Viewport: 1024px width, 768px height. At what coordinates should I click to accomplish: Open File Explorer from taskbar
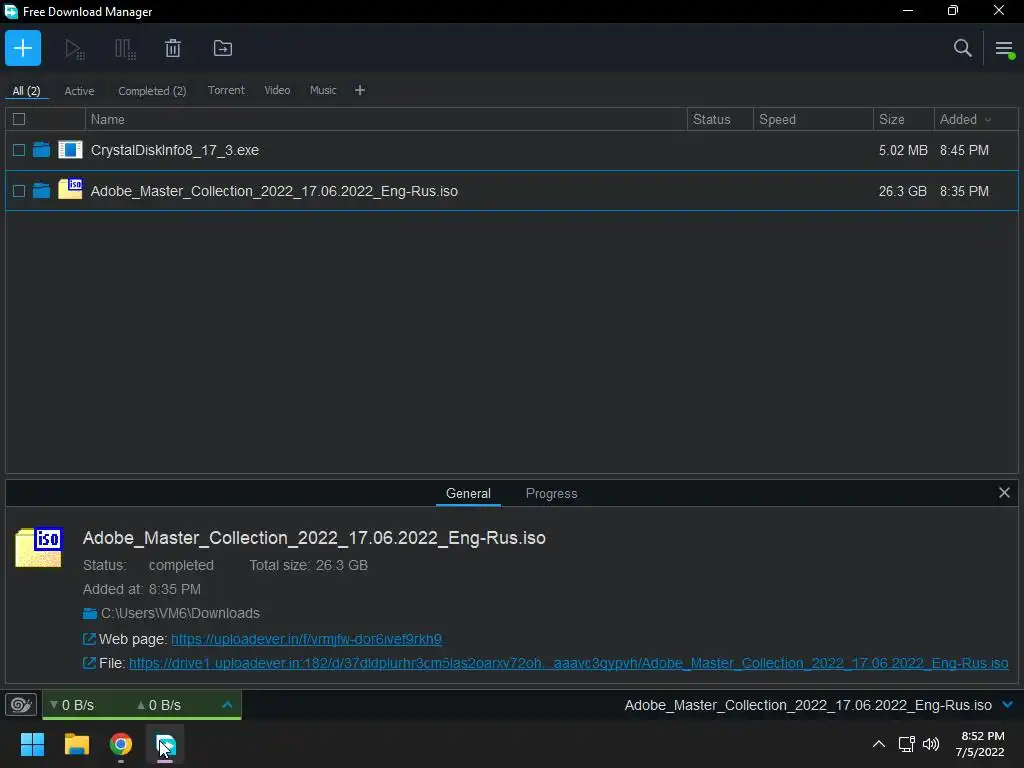[76, 744]
